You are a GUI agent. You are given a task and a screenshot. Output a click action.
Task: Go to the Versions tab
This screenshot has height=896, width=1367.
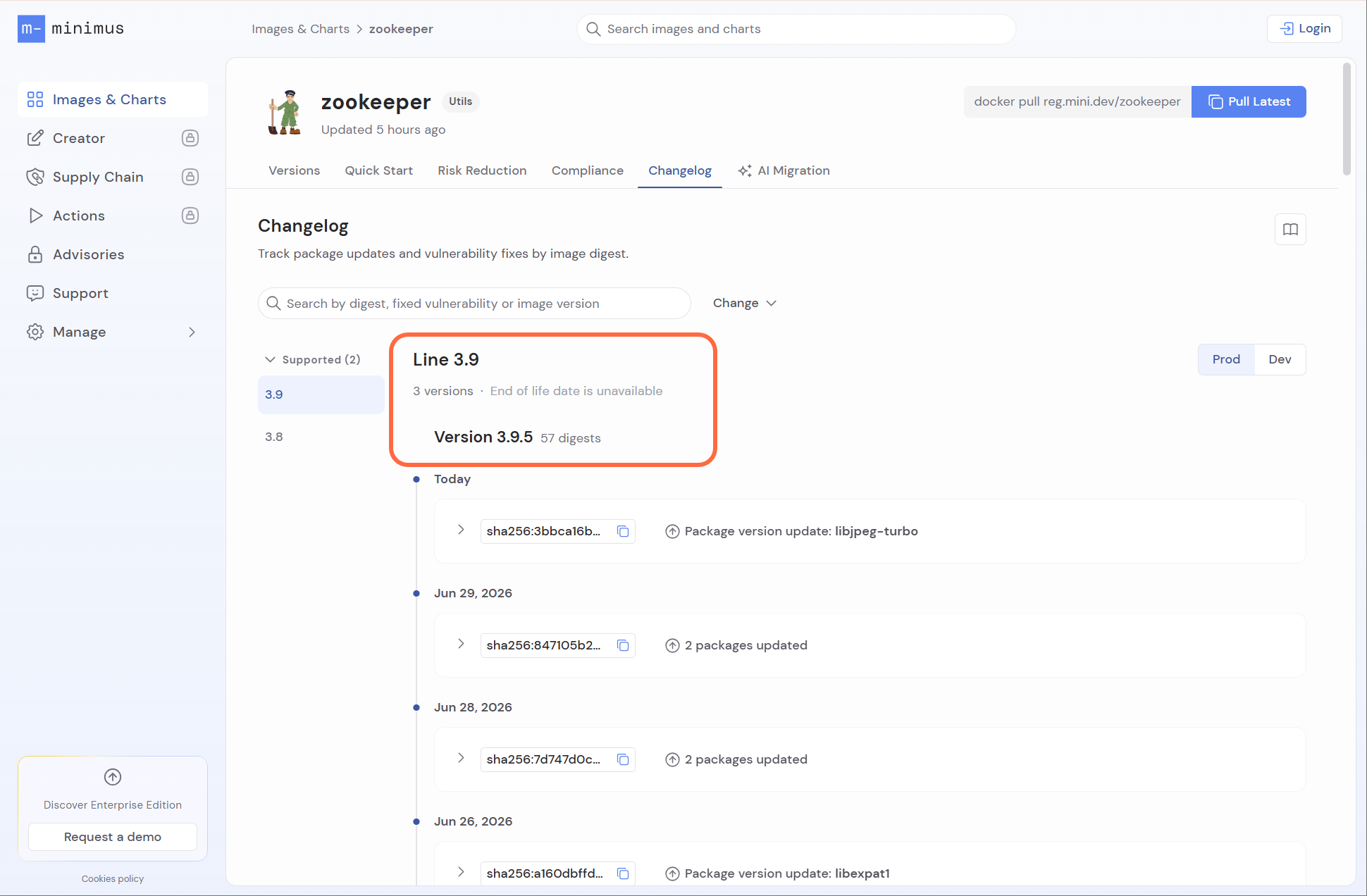pyautogui.click(x=294, y=170)
